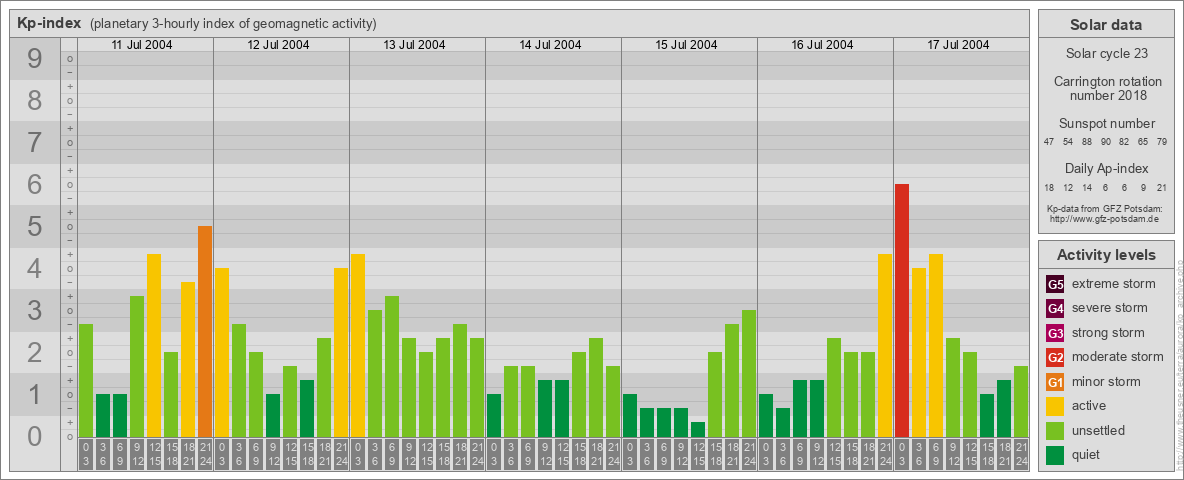Image resolution: width=1184 pixels, height=480 pixels.
Task: Click the large 5 on the Kp scale
Action: coord(34,226)
